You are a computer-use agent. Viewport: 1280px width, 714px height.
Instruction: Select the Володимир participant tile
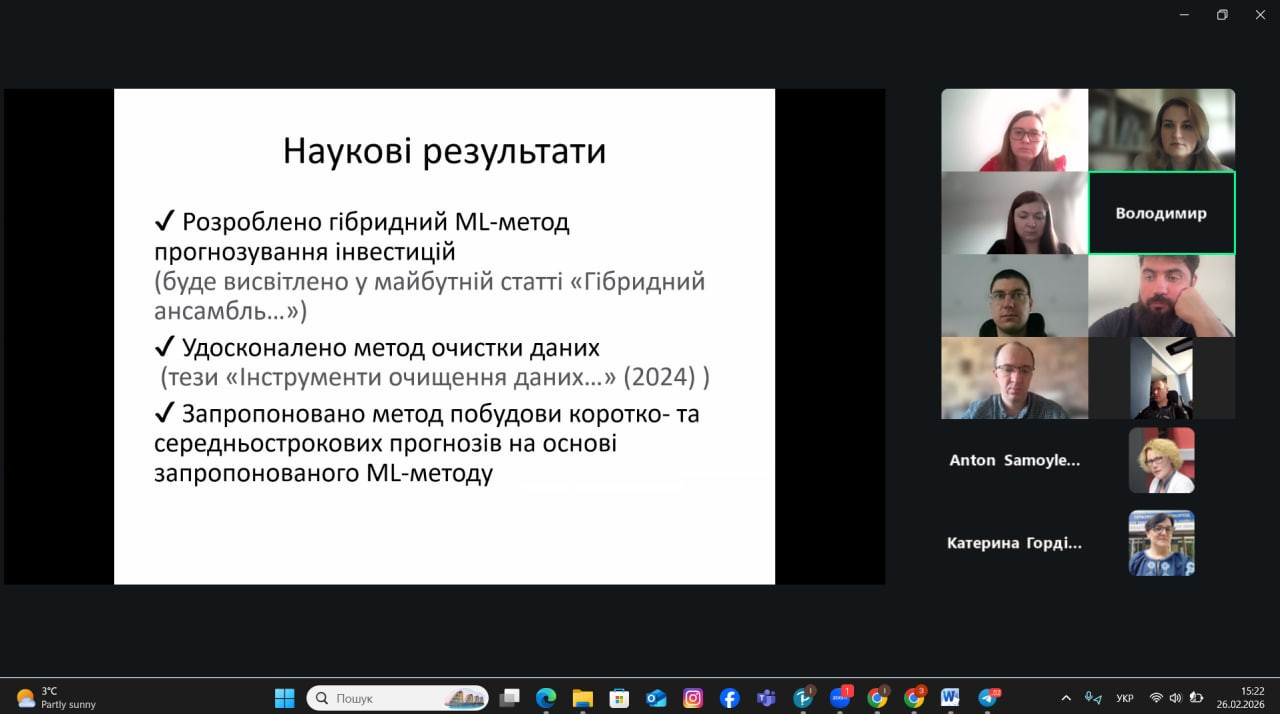(x=1161, y=213)
